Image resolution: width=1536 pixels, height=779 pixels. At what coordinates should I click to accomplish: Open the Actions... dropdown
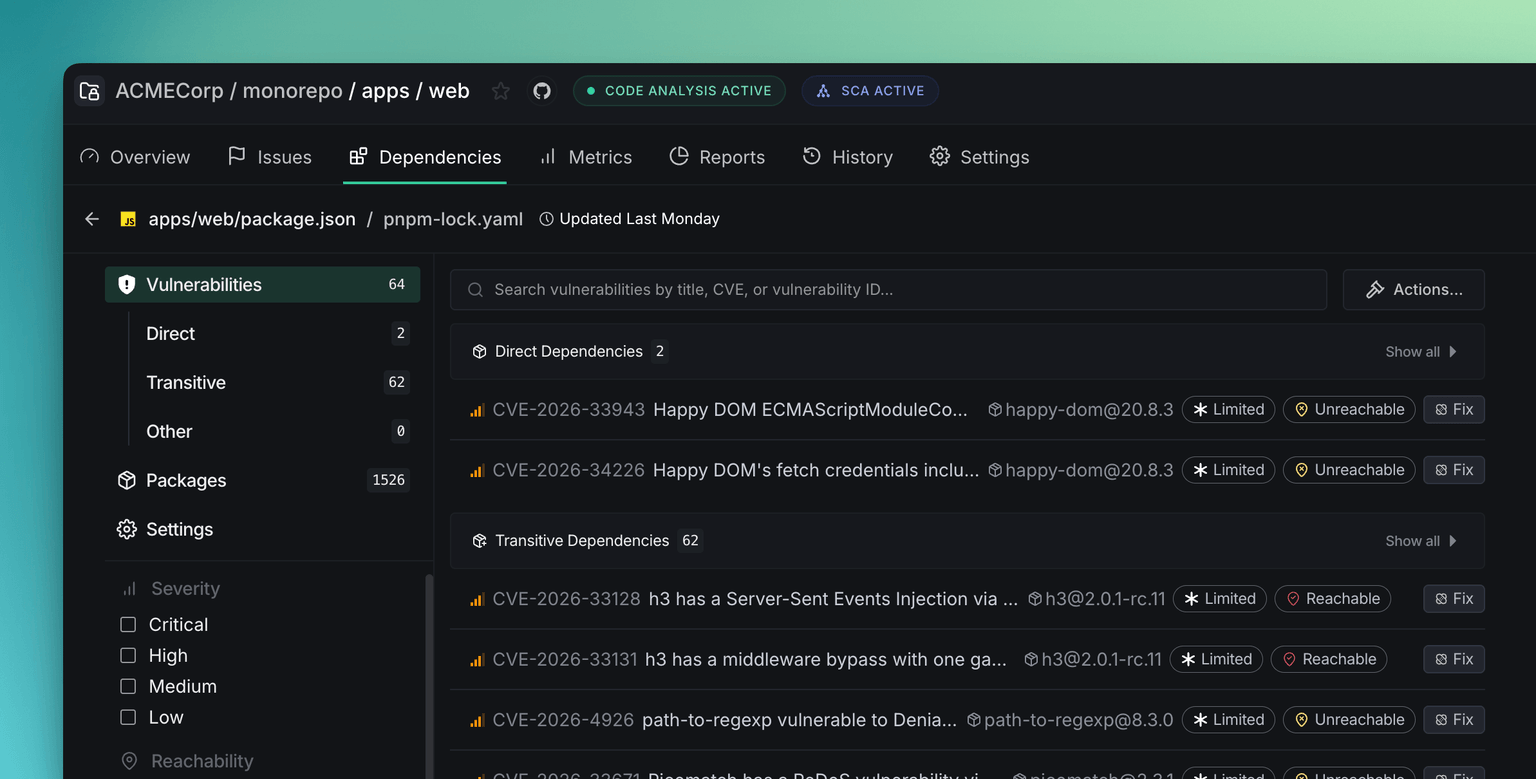coord(1414,290)
